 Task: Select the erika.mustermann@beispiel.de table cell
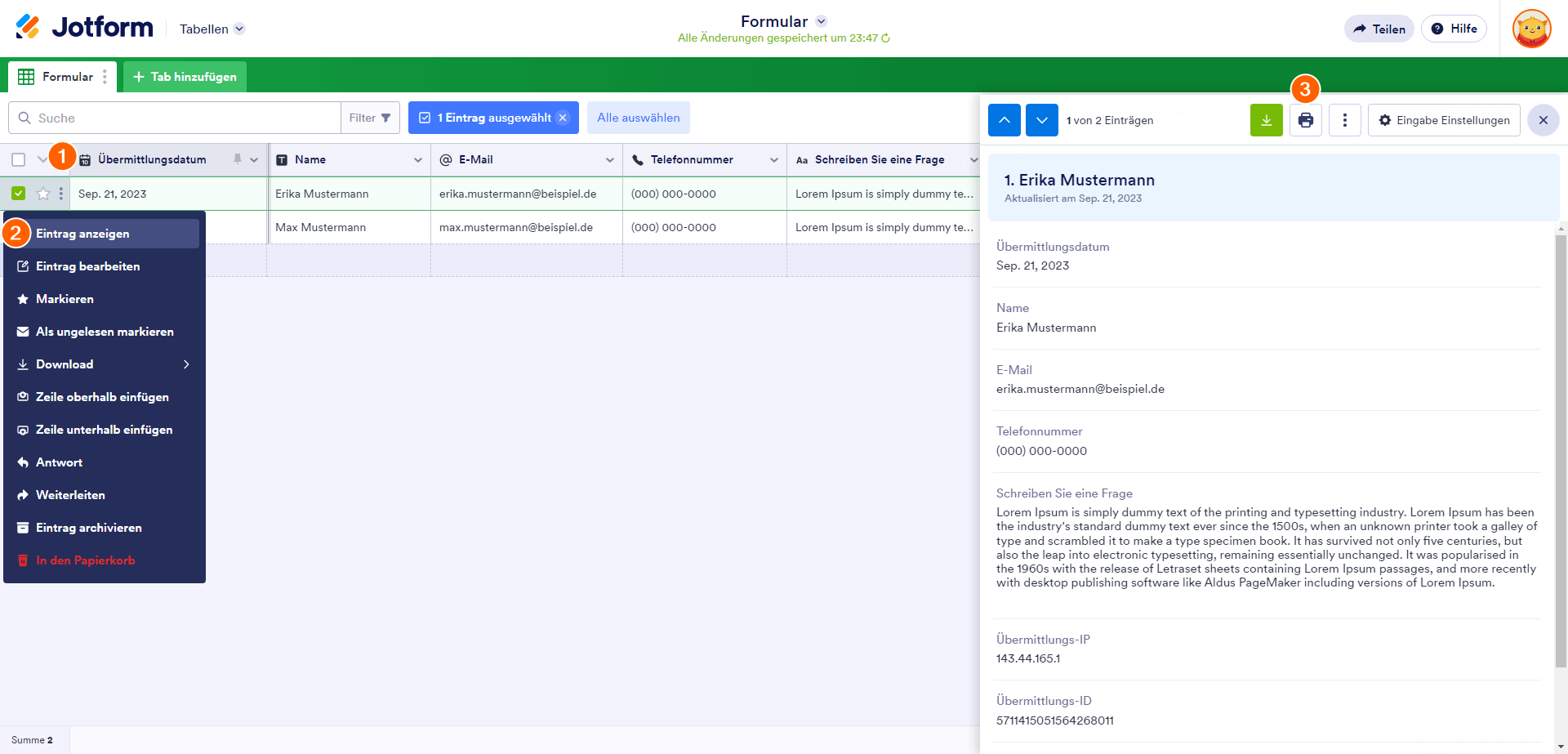coord(527,194)
